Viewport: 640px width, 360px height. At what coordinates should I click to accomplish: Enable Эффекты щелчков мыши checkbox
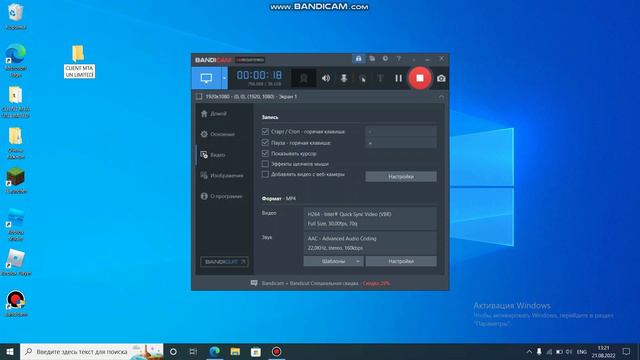(x=265, y=164)
